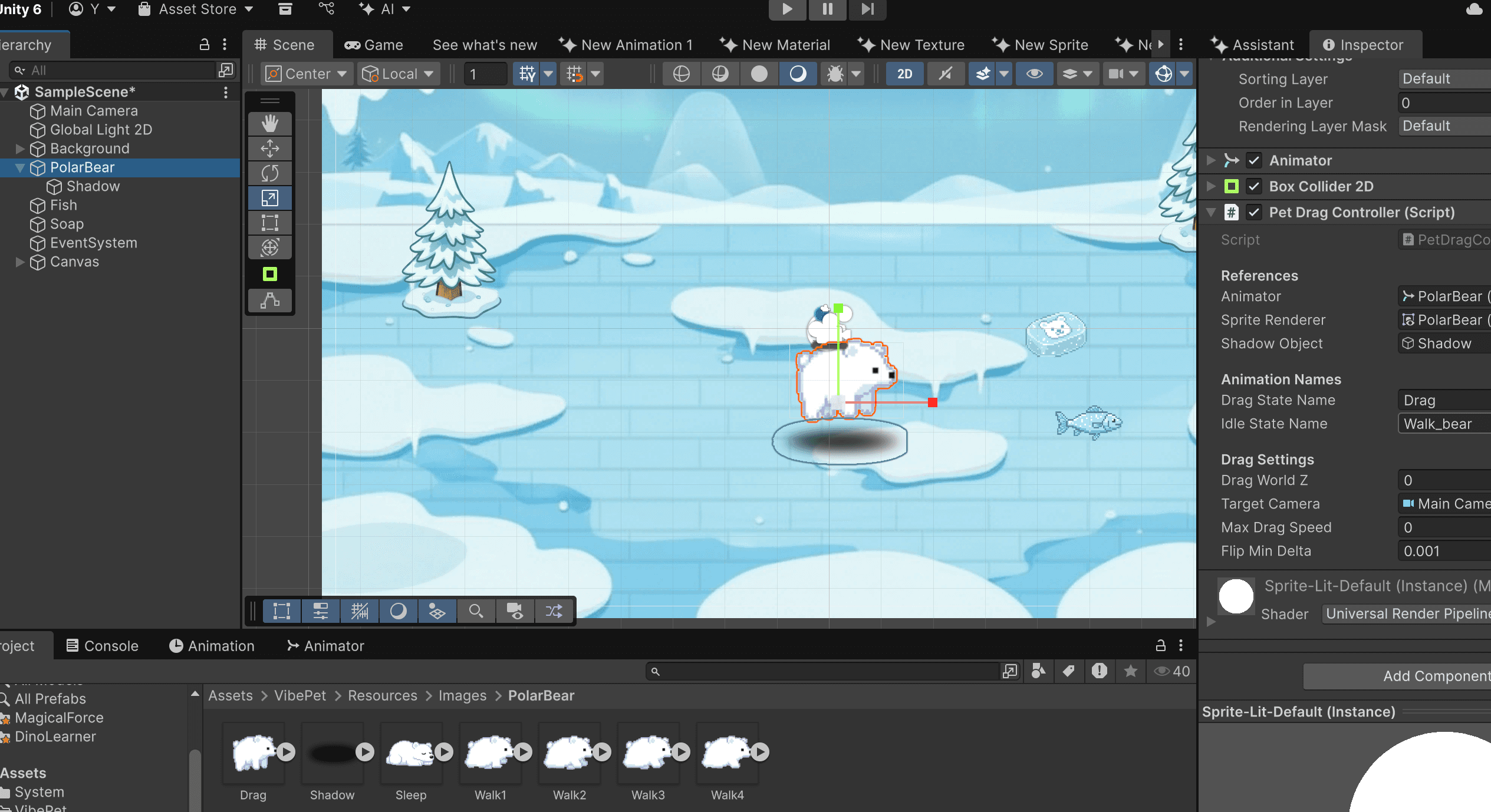Toggle the Gizmos button
The width and height of the screenshot is (1491, 812).
pos(1163,74)
